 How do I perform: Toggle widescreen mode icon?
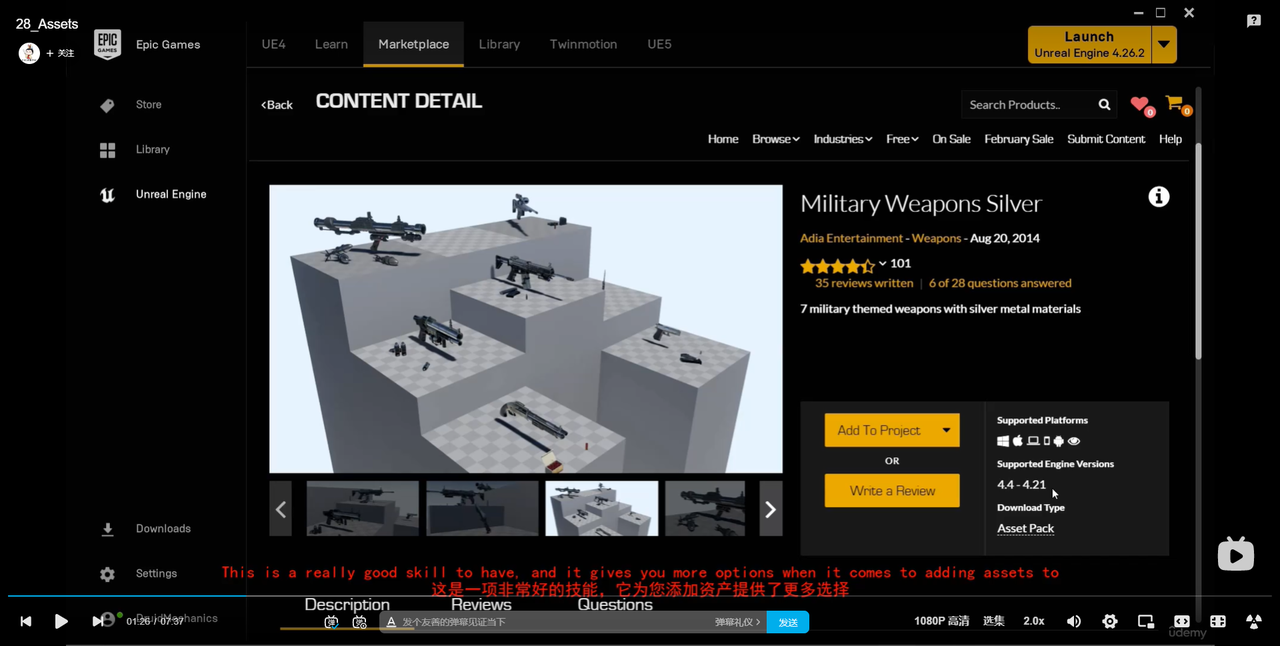(1182, 621)
